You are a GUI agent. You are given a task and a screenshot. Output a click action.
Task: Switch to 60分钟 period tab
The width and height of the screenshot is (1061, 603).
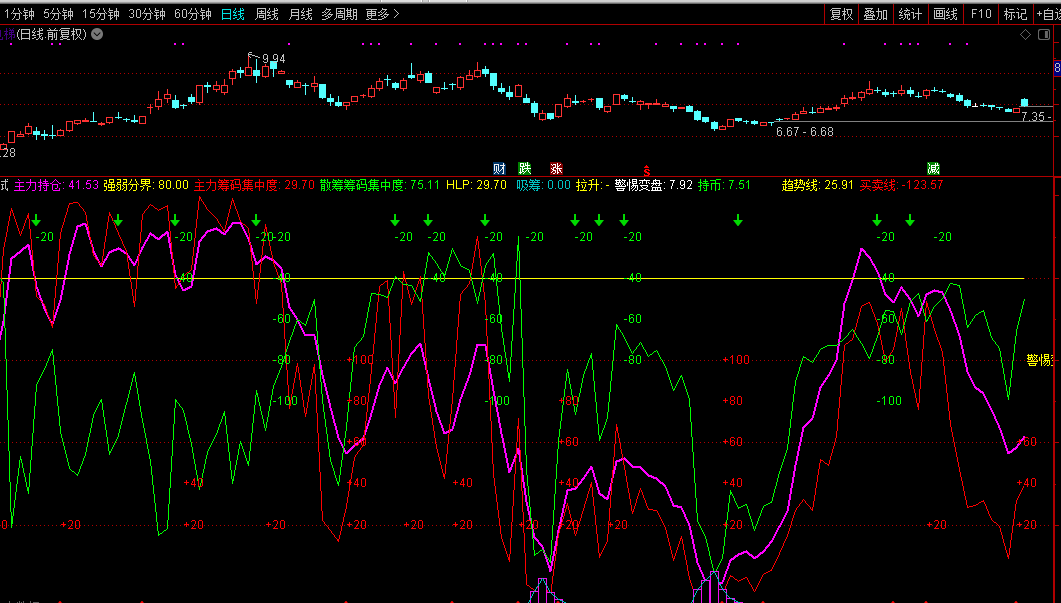[x=192, y=14]
